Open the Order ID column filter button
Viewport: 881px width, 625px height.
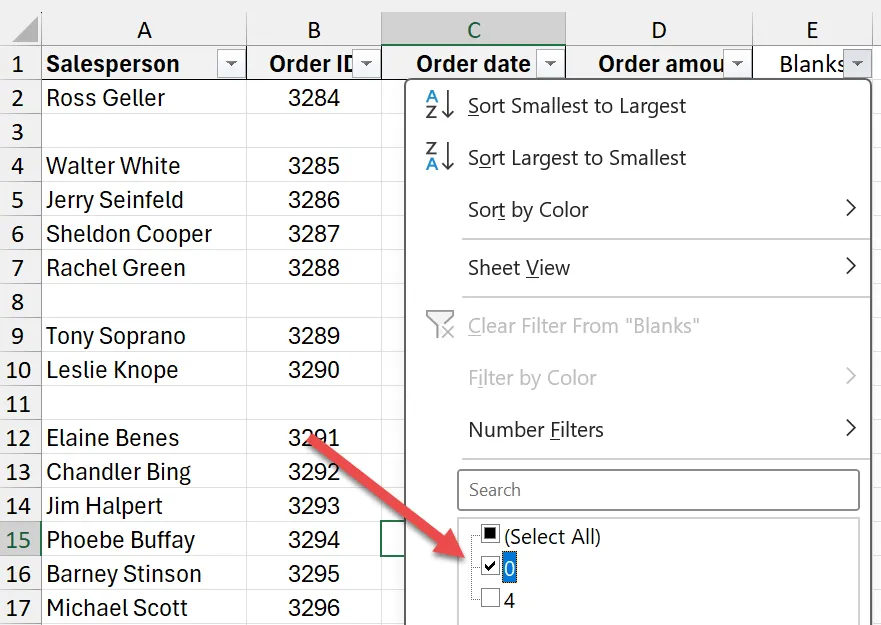[367, 65]
